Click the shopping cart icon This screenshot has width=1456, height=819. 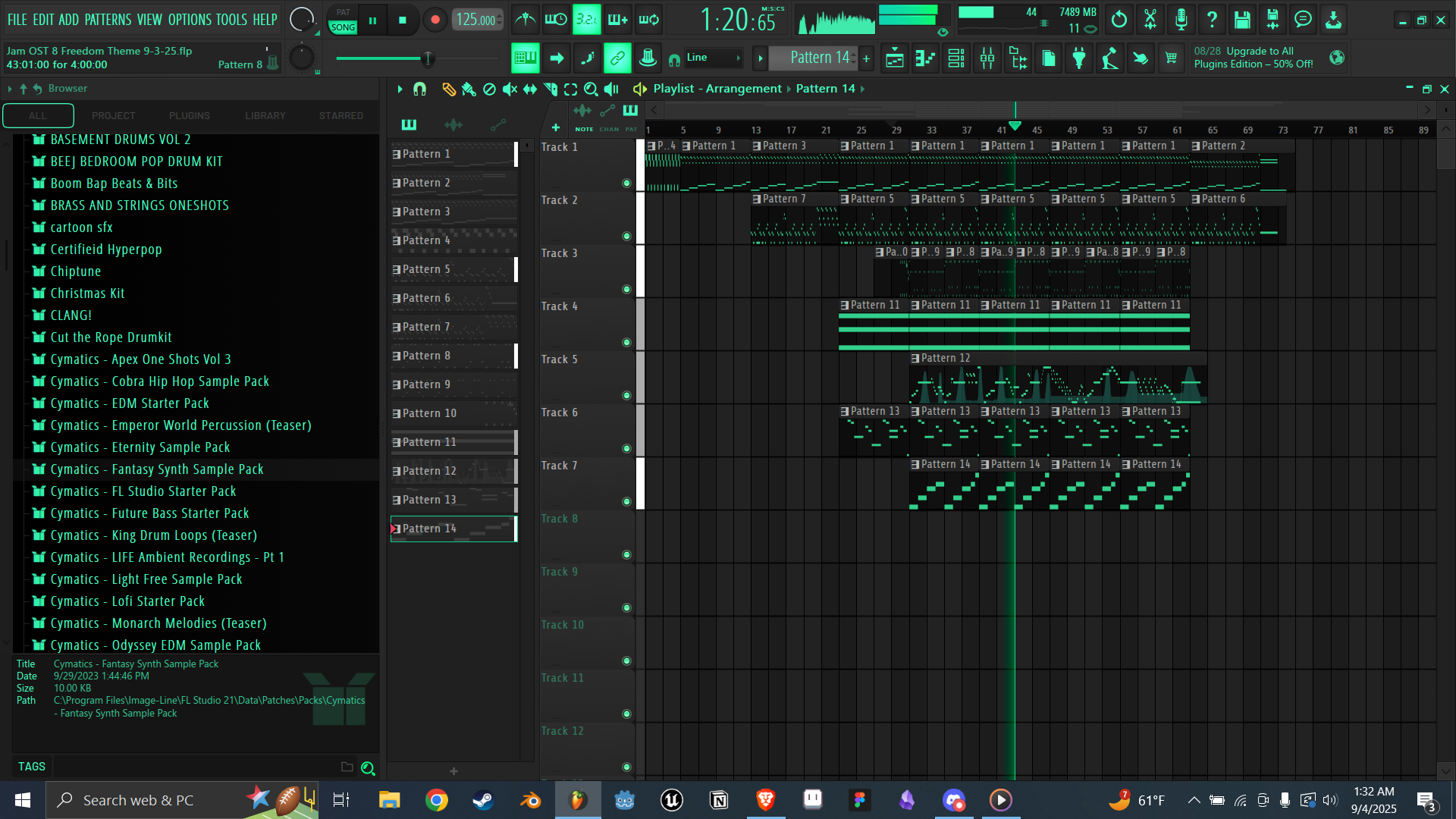pos(1172,58)
